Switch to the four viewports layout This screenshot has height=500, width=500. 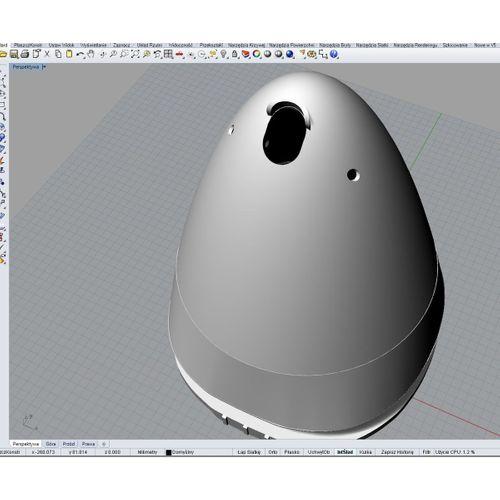click(168, 54)
